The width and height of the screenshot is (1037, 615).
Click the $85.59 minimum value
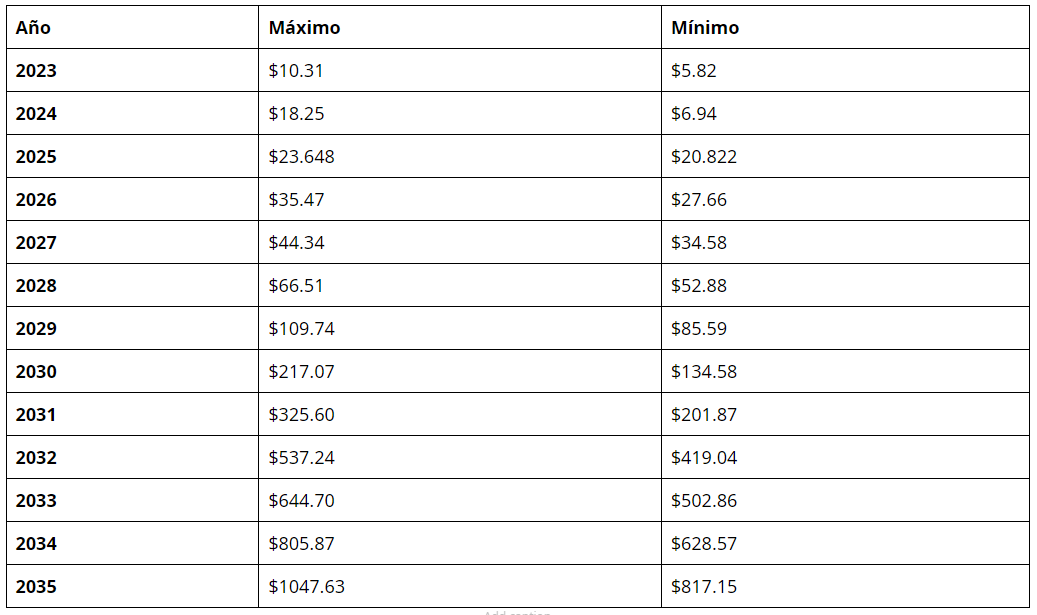698,329
